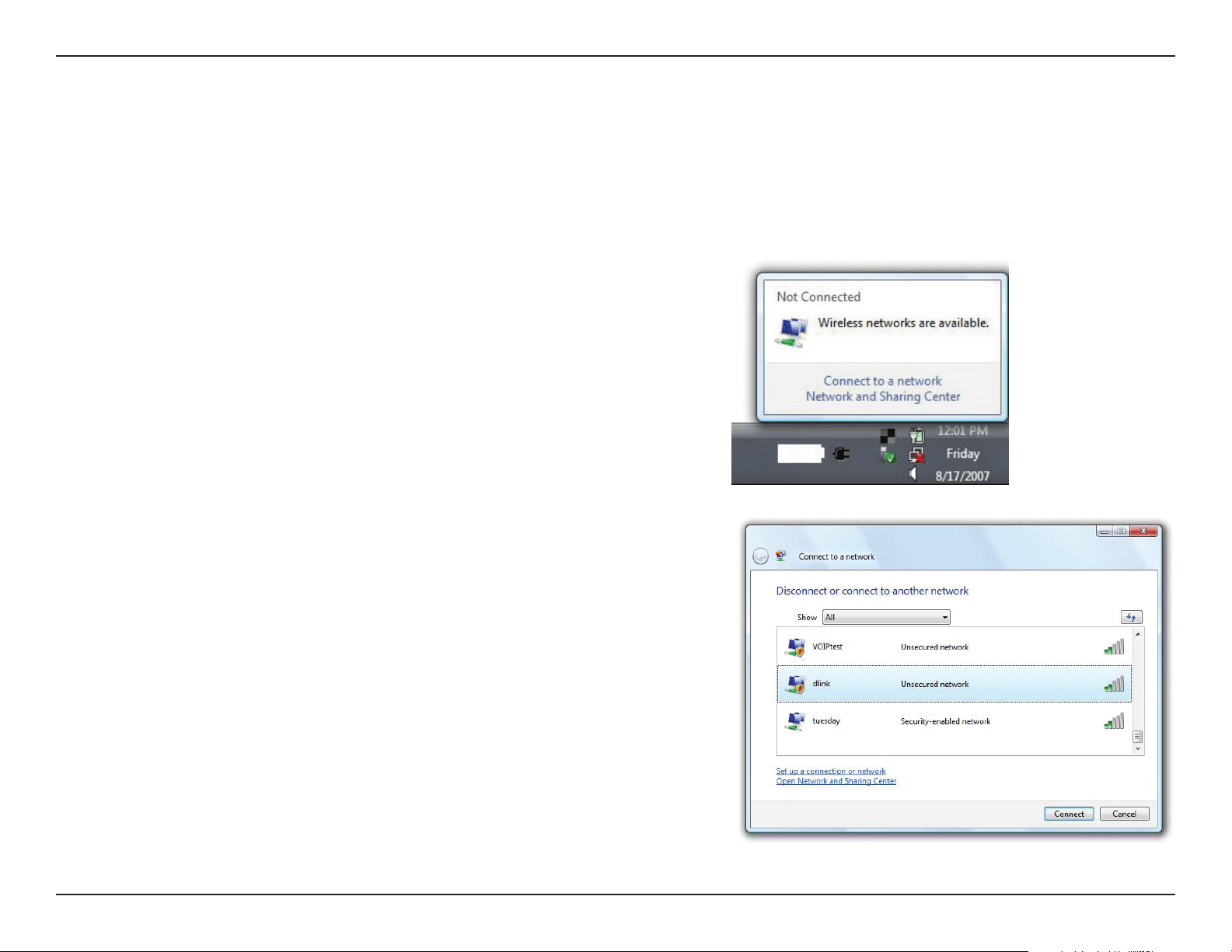The width and height of the screenshot is (1232, 952).
Task: Click the Unsecured network label for dlink
Action: (x=934, y=684)
